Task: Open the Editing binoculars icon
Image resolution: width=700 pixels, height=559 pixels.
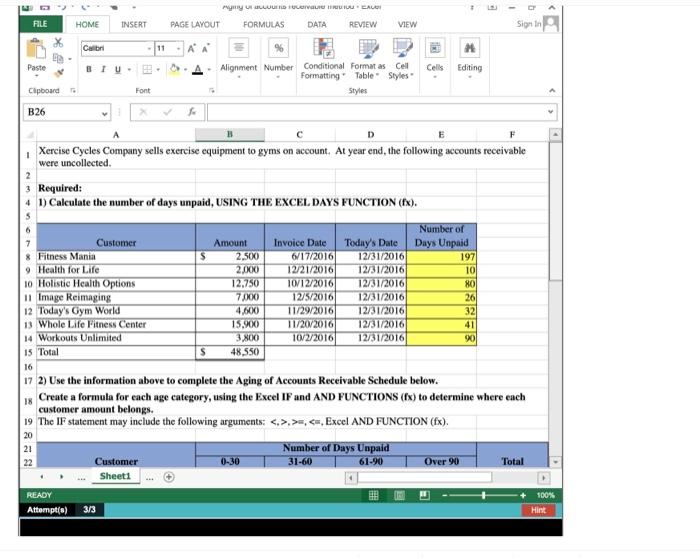Action: (x=469, y=48)
